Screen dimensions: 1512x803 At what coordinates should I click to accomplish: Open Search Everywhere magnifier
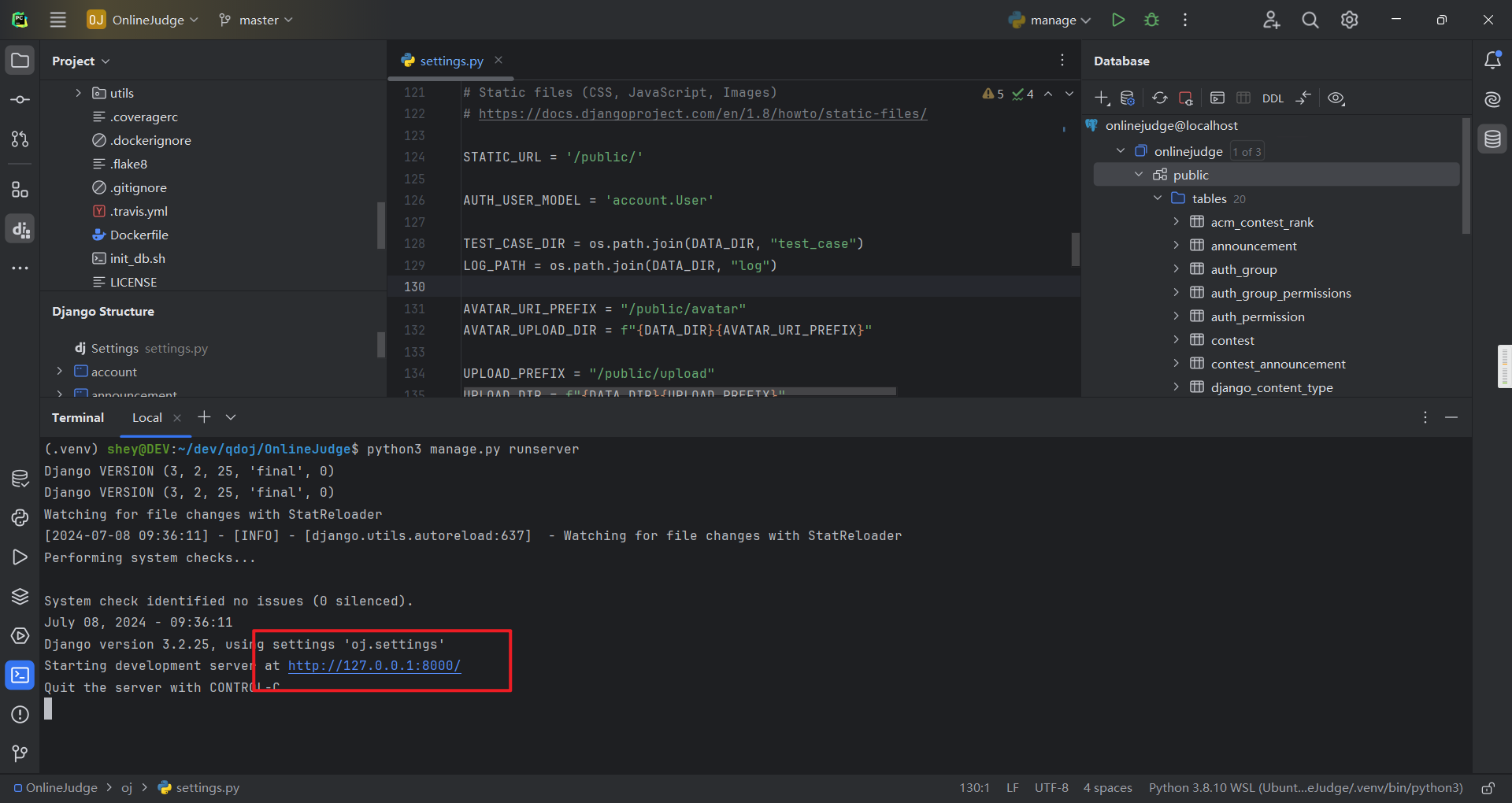point(1310,20)
